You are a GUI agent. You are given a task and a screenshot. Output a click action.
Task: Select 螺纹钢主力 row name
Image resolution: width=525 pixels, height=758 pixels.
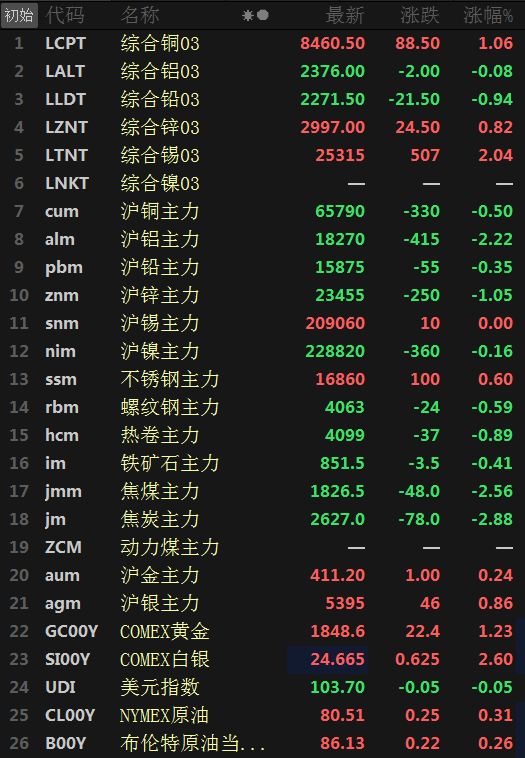point(170,408)
